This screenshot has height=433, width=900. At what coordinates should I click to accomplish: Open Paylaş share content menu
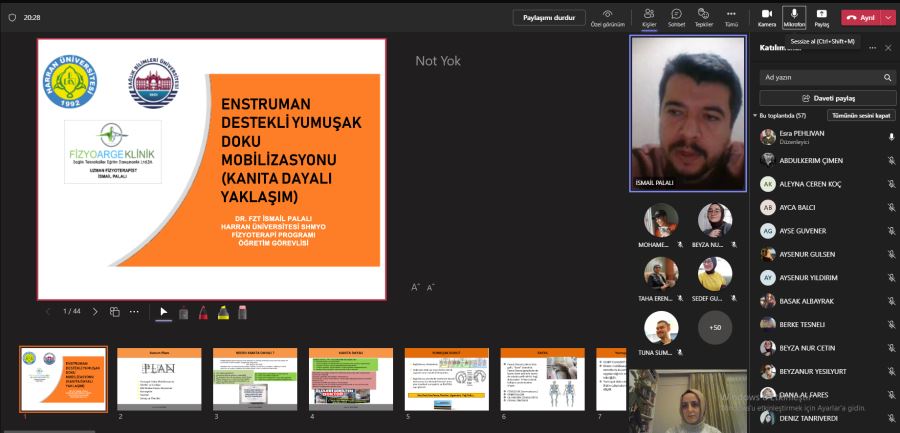[x=821, y=17]
